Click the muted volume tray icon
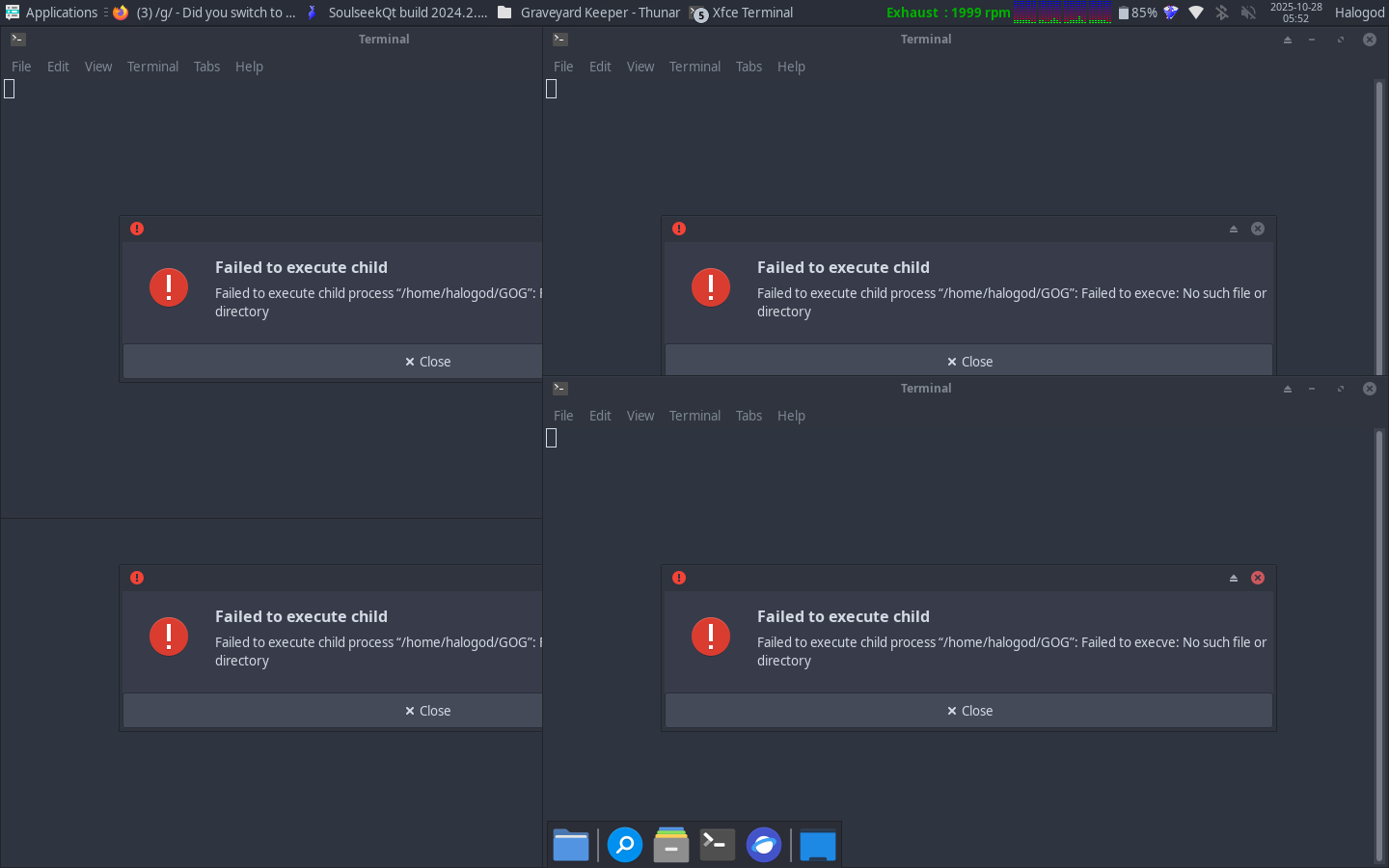Image resolution: width=1389 pixels, height=868 pixels. coord(1248,13)
